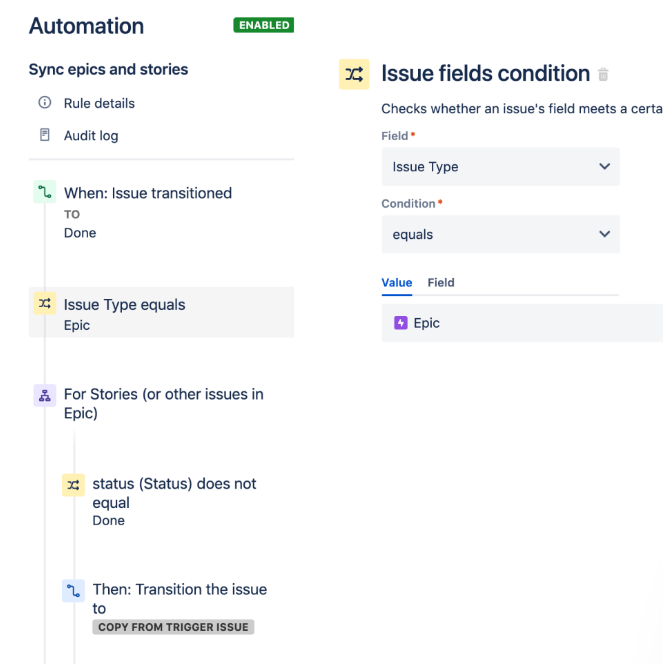663x664 pixels.
Task: Click the ENABLED status badge
Action: pyautogui.click(x=264, y=25)
